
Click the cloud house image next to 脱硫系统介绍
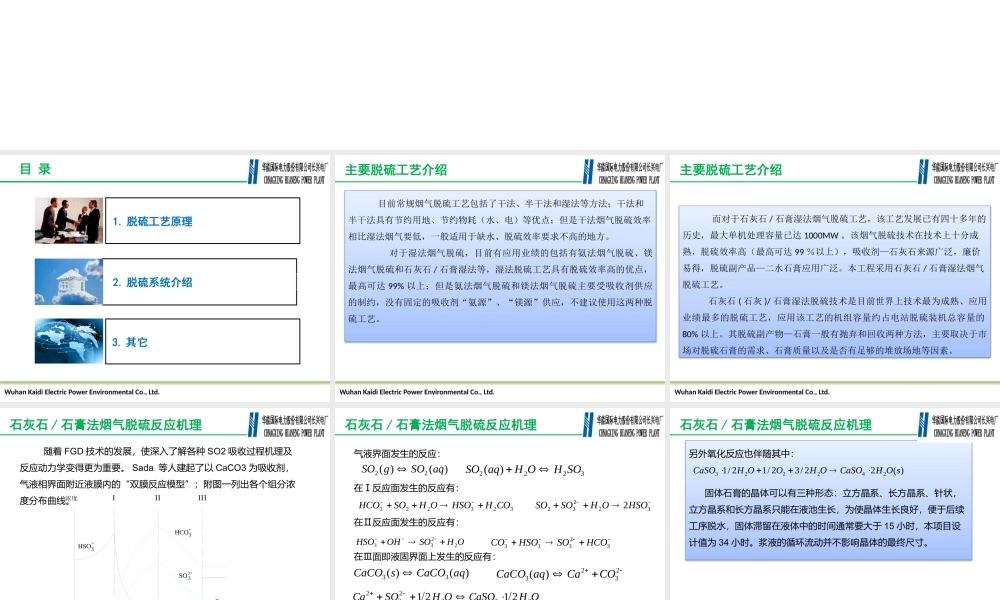[x=70, y=281]
